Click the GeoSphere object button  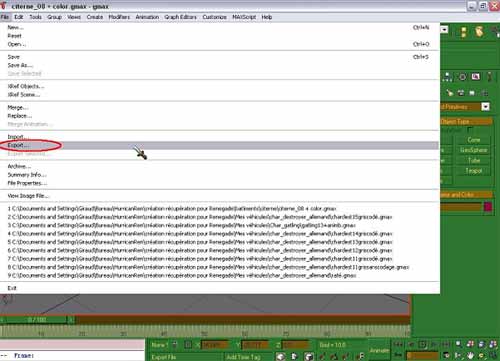(x=474, y=150)
